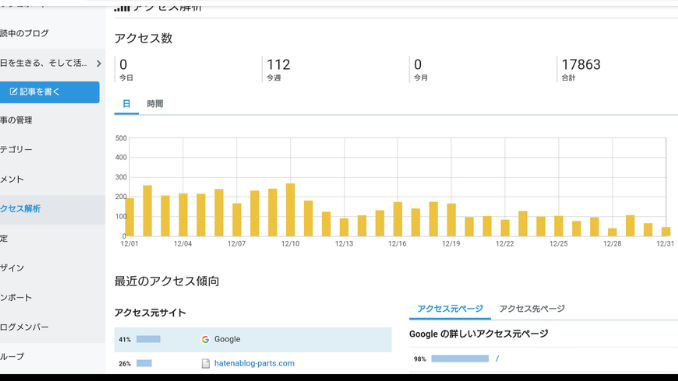This screenshot has height=381, width=678.
Task: Select the アクセス先ページ tab
Action: [532, 309]
